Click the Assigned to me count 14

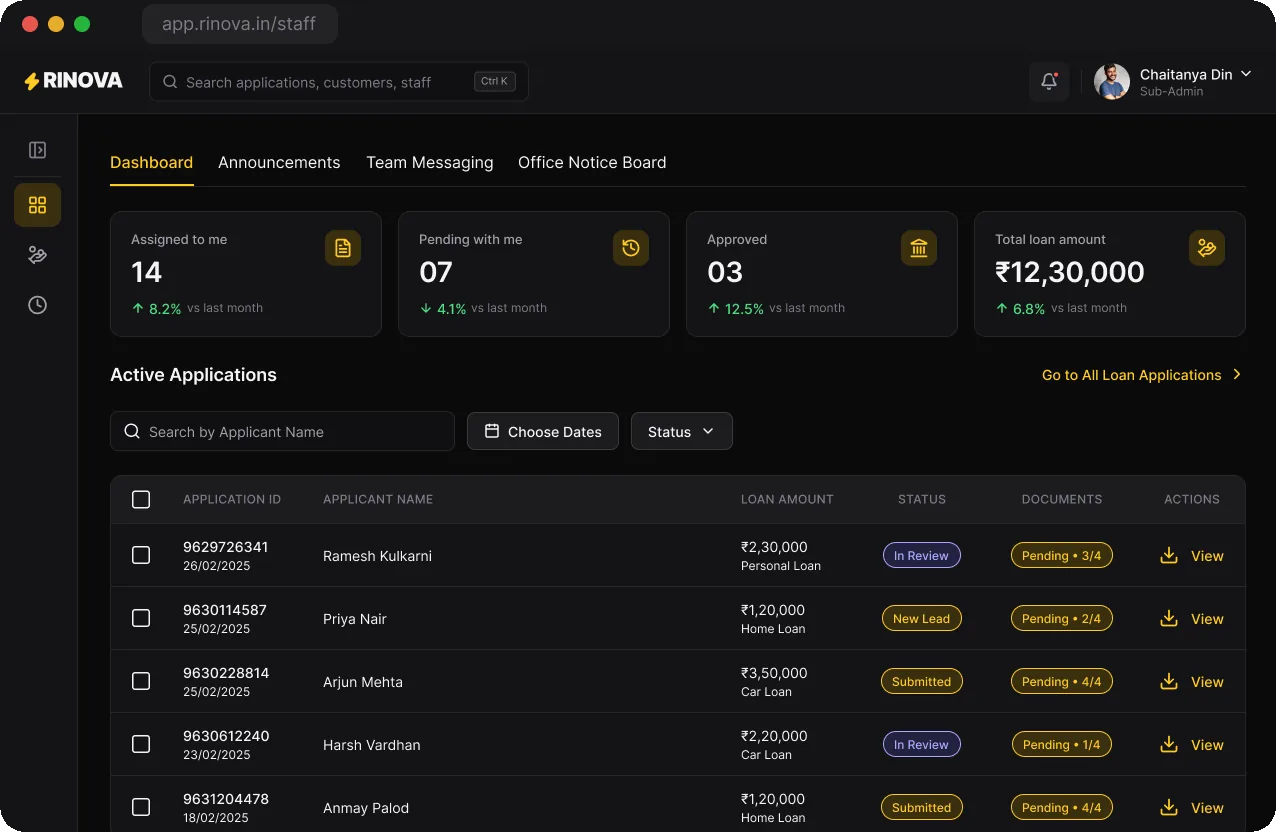click(147, 272)
